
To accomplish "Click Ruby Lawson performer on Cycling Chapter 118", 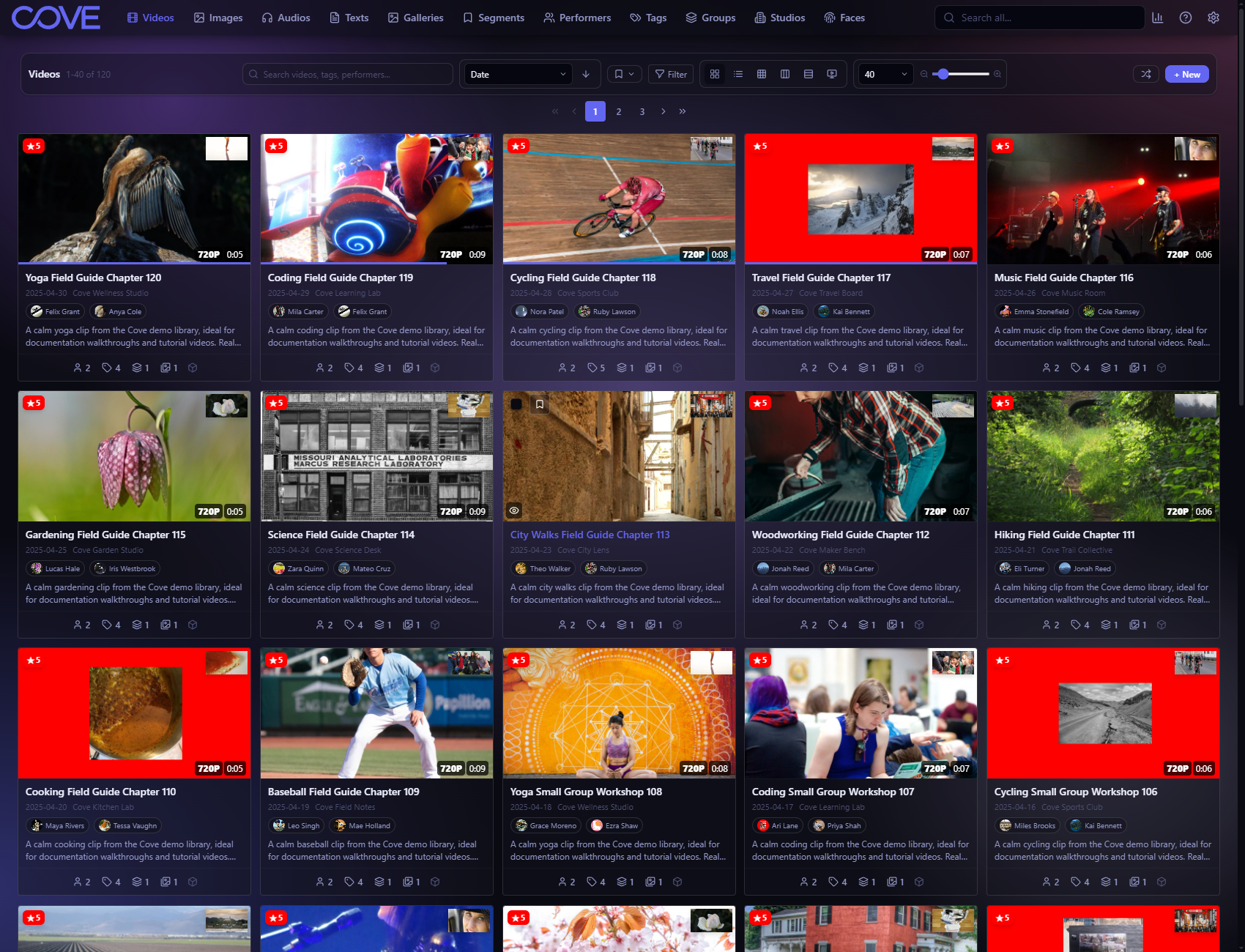I will (x=606, y=311).
